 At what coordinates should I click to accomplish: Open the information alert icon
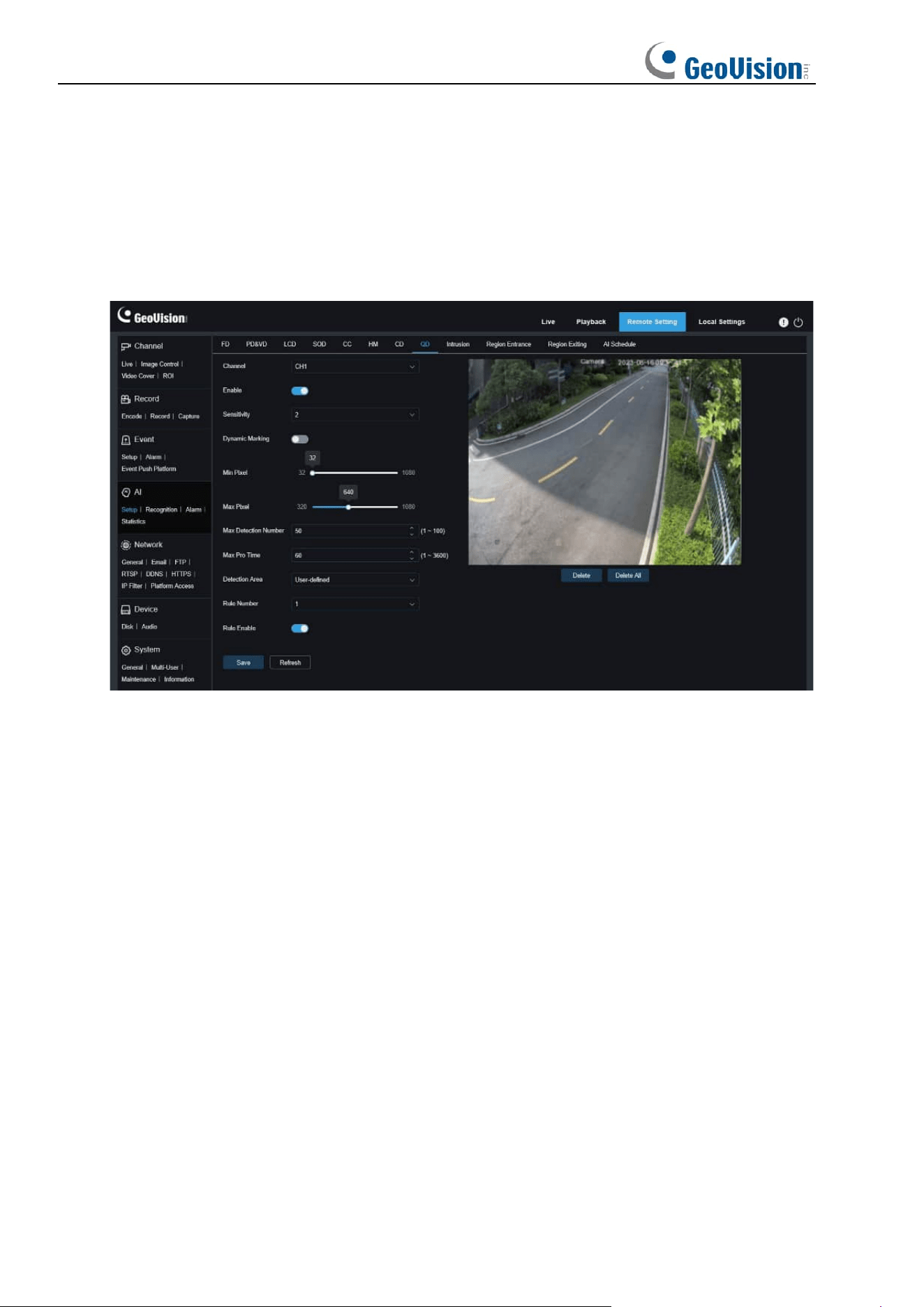pos(783,322)
